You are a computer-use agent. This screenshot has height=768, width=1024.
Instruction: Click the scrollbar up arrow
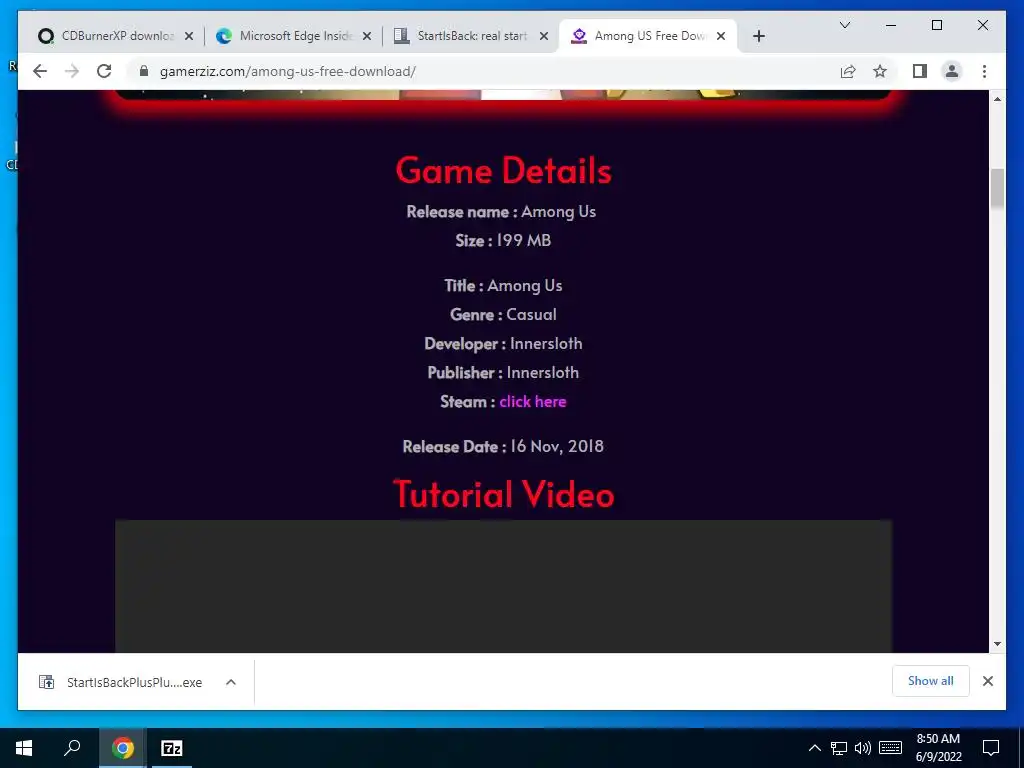[997, 99]
